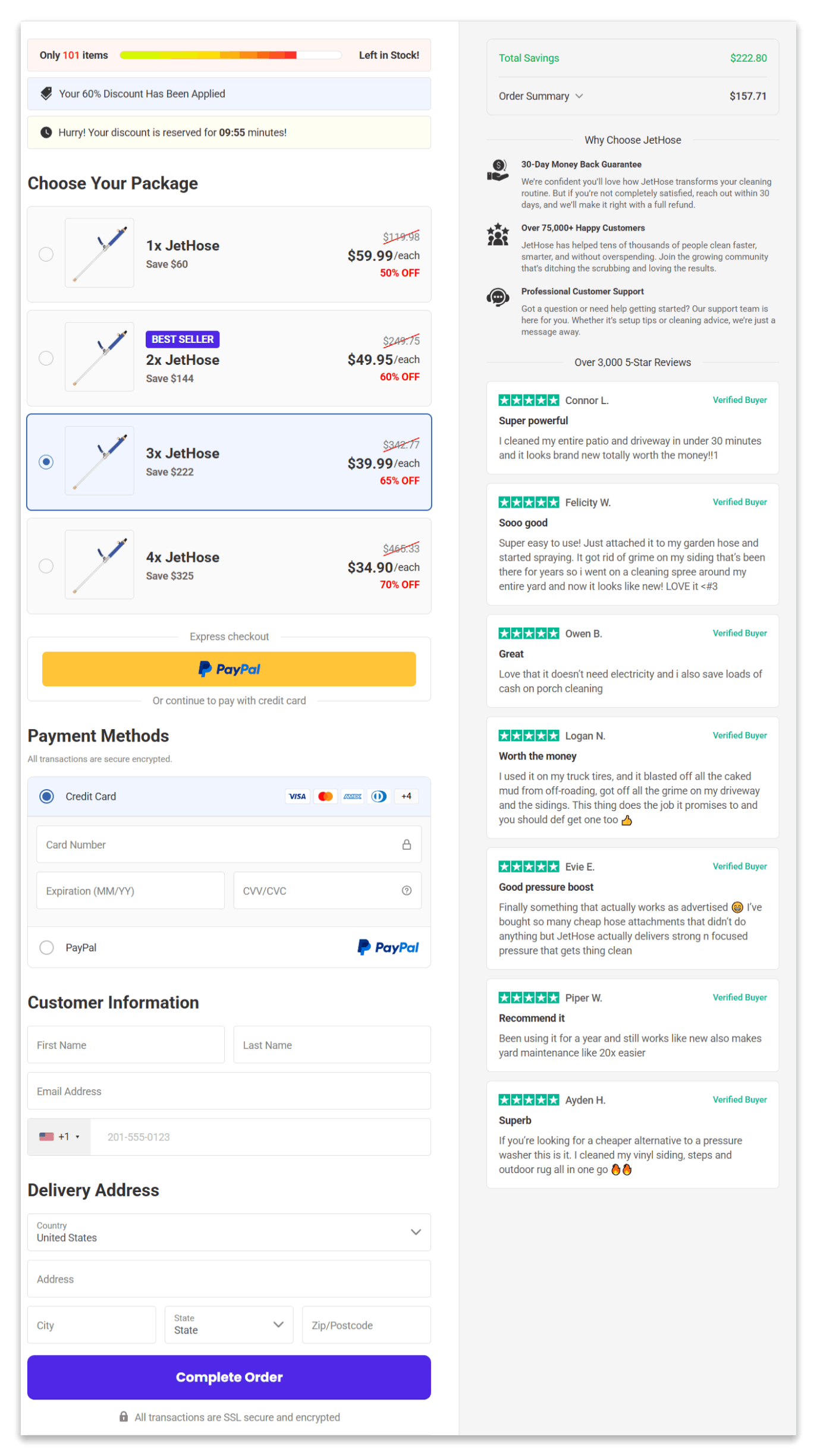Image resolution: width=817 pixels, height=1456 pixels.
Task: Click the Email Address input field
Action: click(229, 1091)
